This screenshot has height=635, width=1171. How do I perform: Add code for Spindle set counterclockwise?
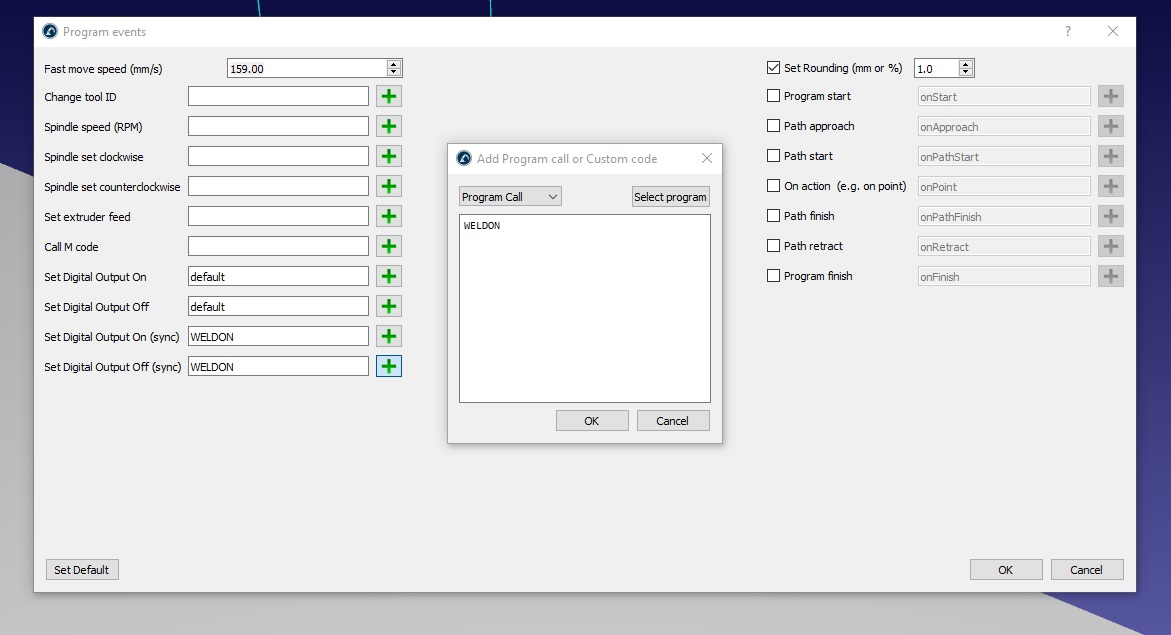(x=388, y=186)
